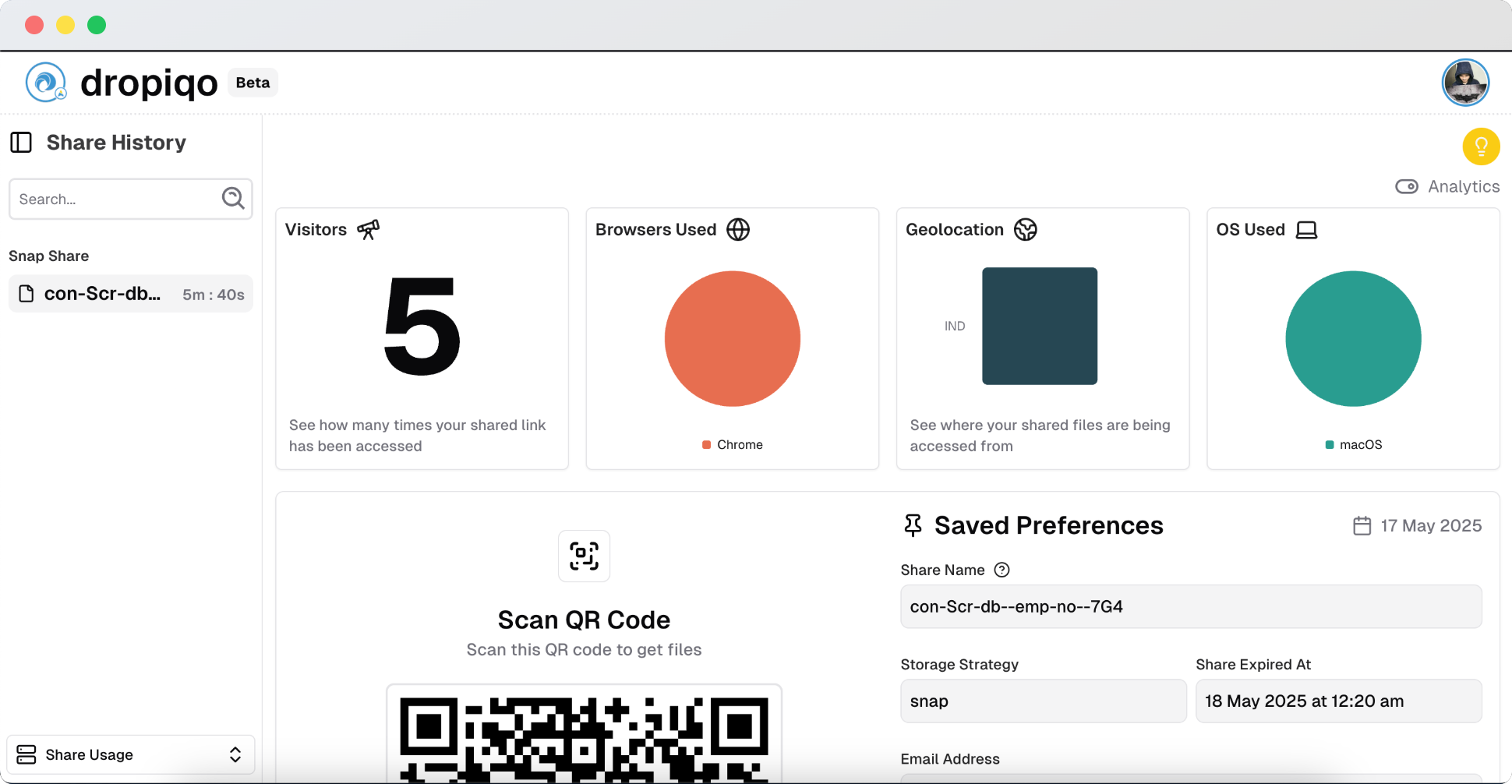
Task: Click the Share History heading
Action: (x=116, y=143)
